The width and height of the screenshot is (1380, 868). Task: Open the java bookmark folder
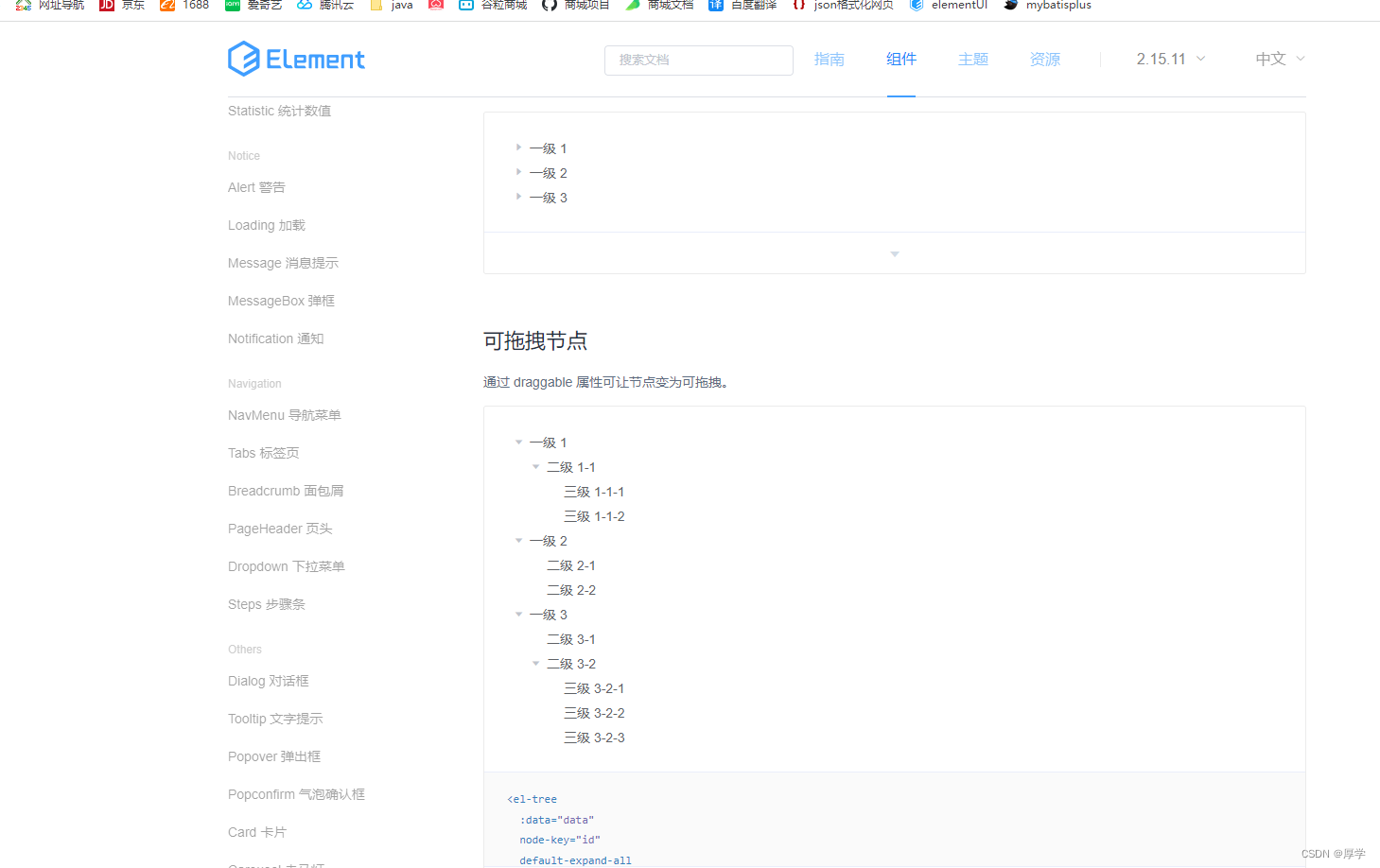pyautogui.click(x=392, y=5)
